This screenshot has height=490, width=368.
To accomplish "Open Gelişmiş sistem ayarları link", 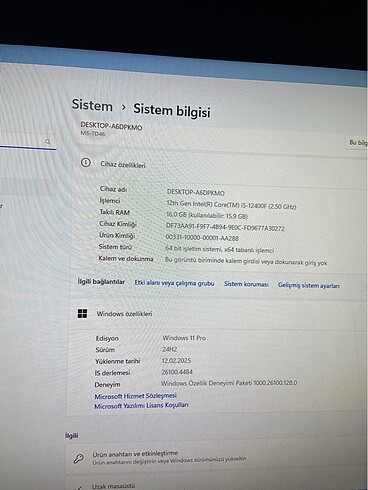I will tap(309, 285).
